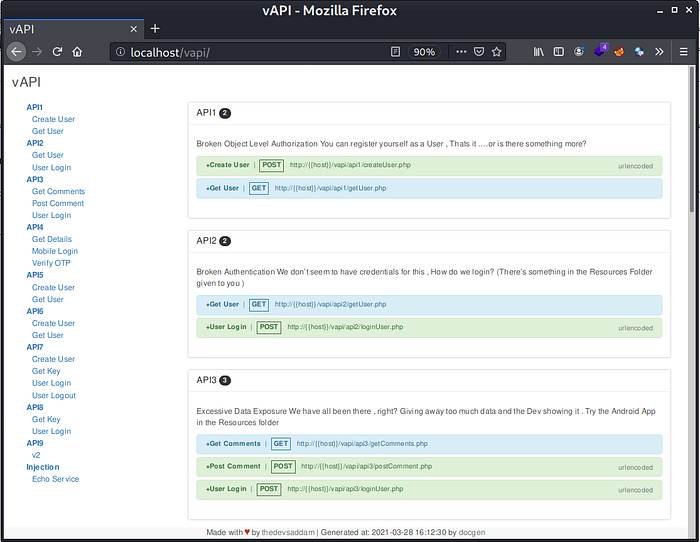Image resolution: width=700 pixels, height=542 pixels.
Task: Expand +User Login POST row in API3
Action: click(x=429, y=490)
